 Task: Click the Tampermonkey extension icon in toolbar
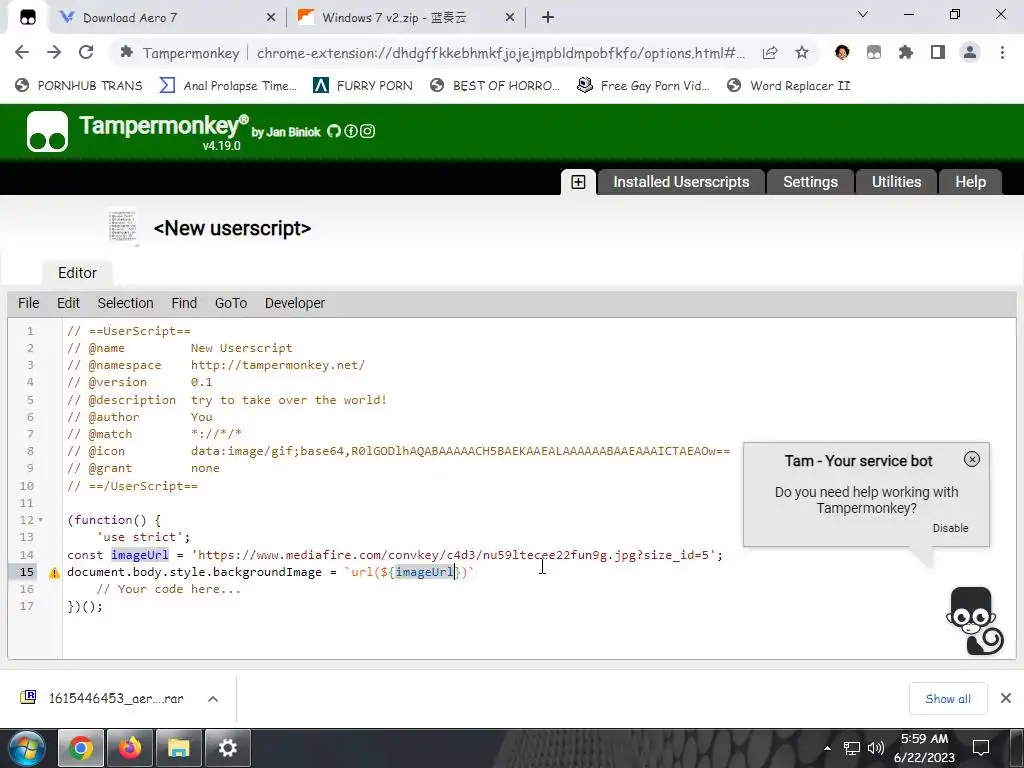pos(874,52)
